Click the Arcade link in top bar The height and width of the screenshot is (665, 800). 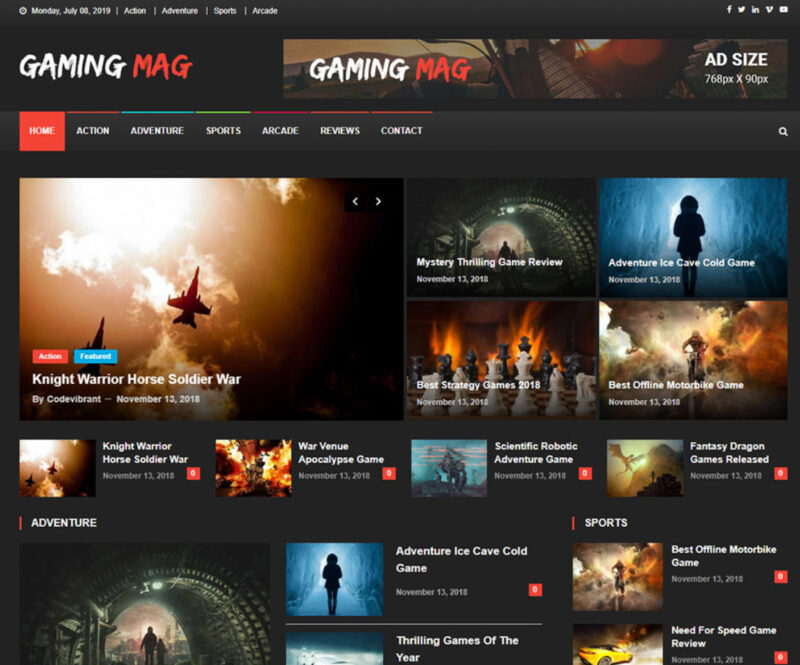coord(265,11)
